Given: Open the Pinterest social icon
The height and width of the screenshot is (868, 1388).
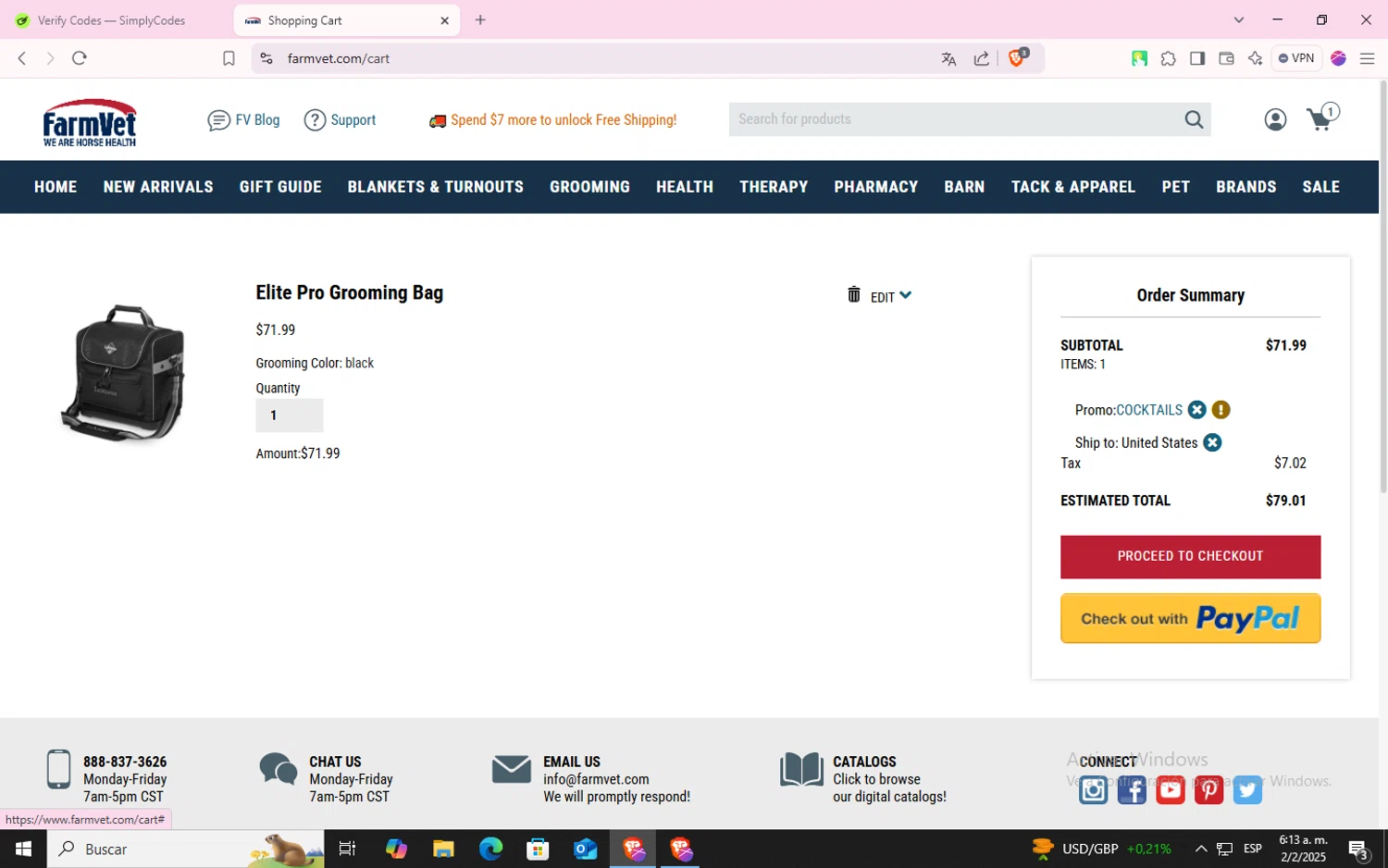Looking at the screenshot, I should 1208,790.
